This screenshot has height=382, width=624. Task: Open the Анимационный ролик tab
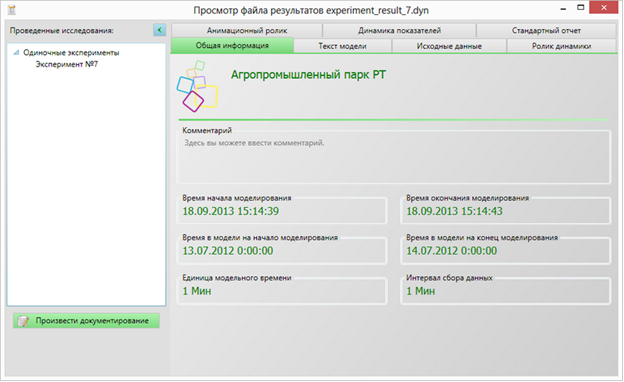coord(247,30)
